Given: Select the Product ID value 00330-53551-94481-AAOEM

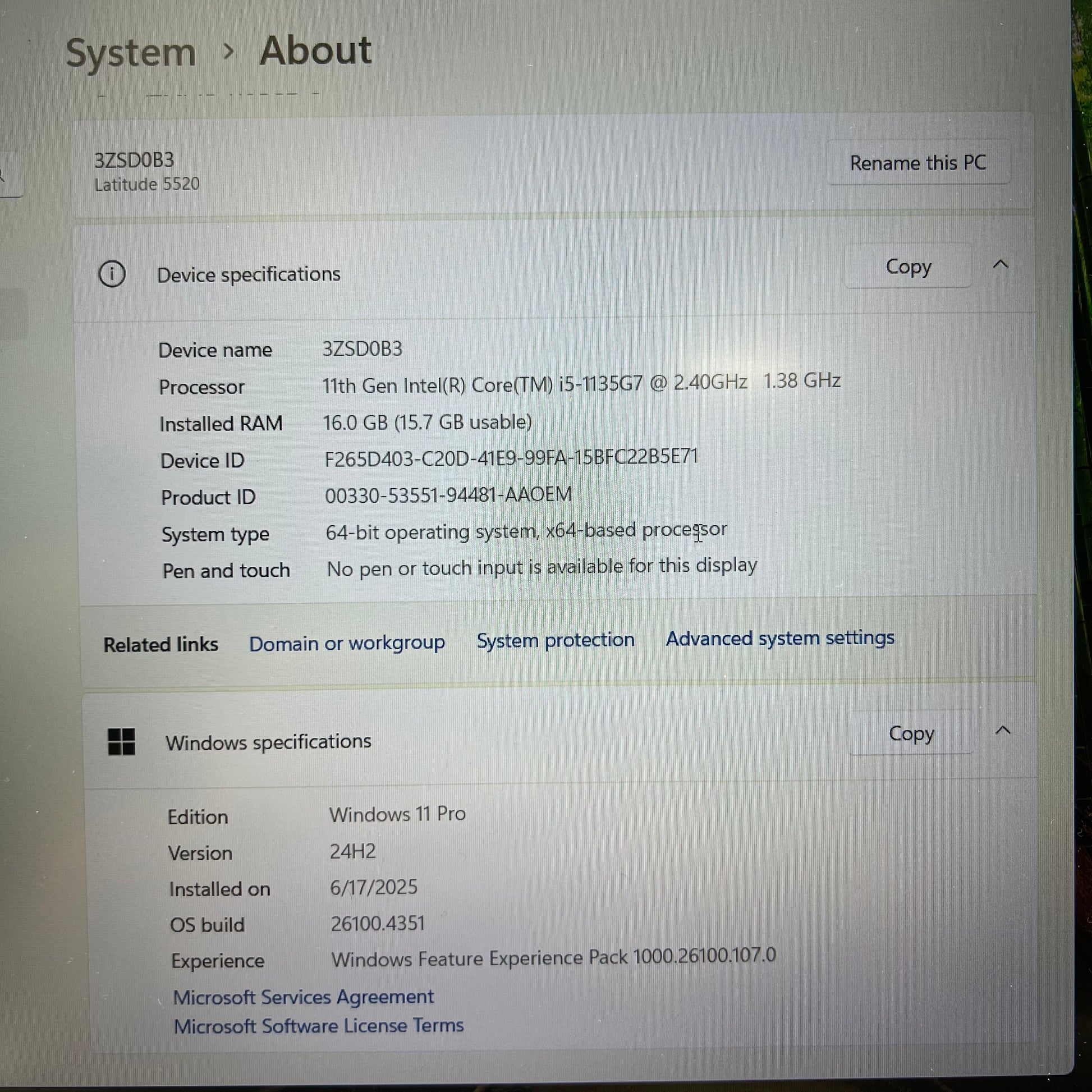Looking at the screenshot, I should [x=448, y=495].
